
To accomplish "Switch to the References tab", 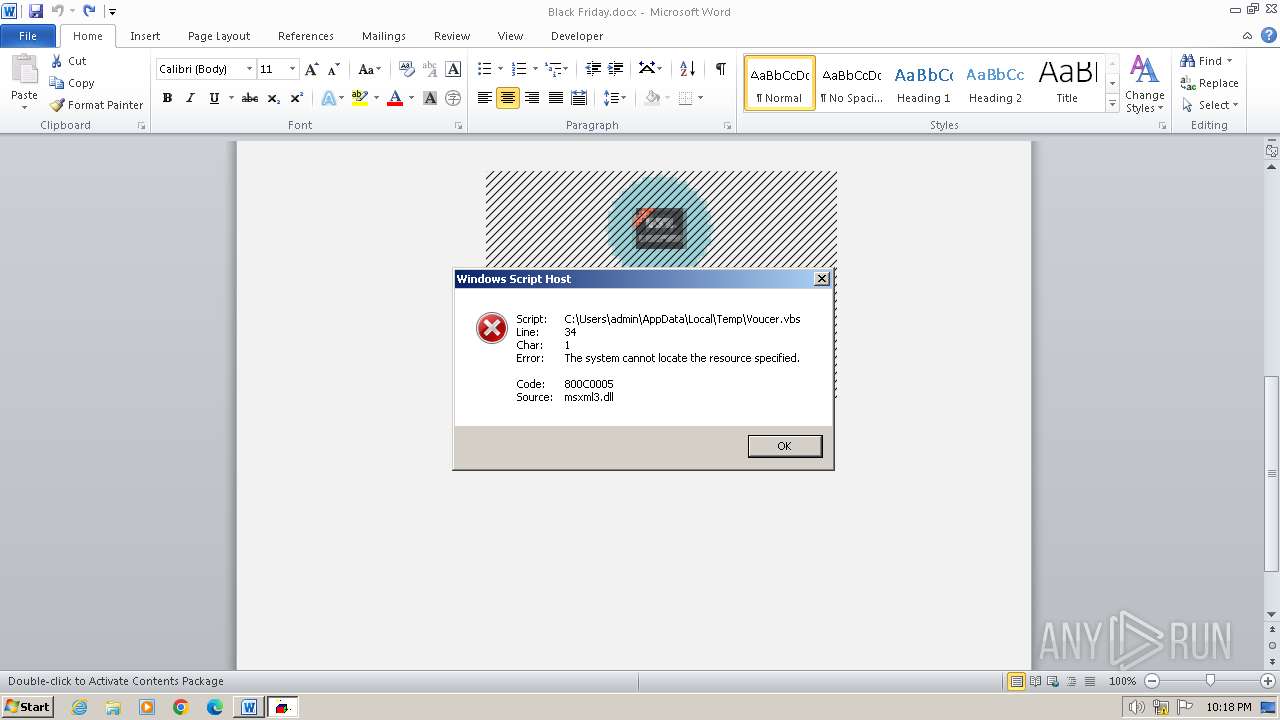I will point(306,36).
